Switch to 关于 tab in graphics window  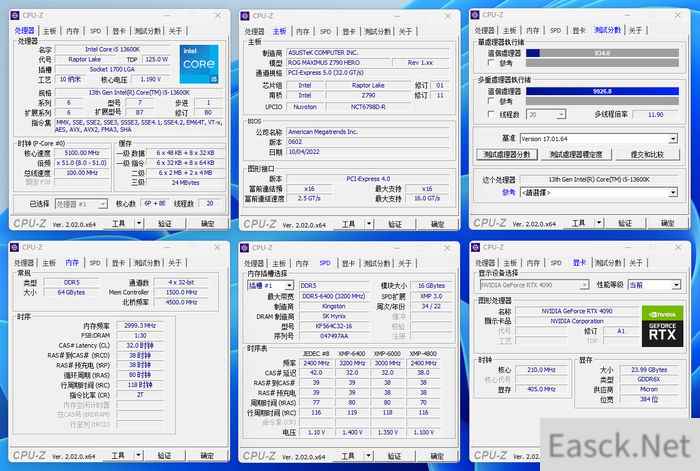coord(636,263)
